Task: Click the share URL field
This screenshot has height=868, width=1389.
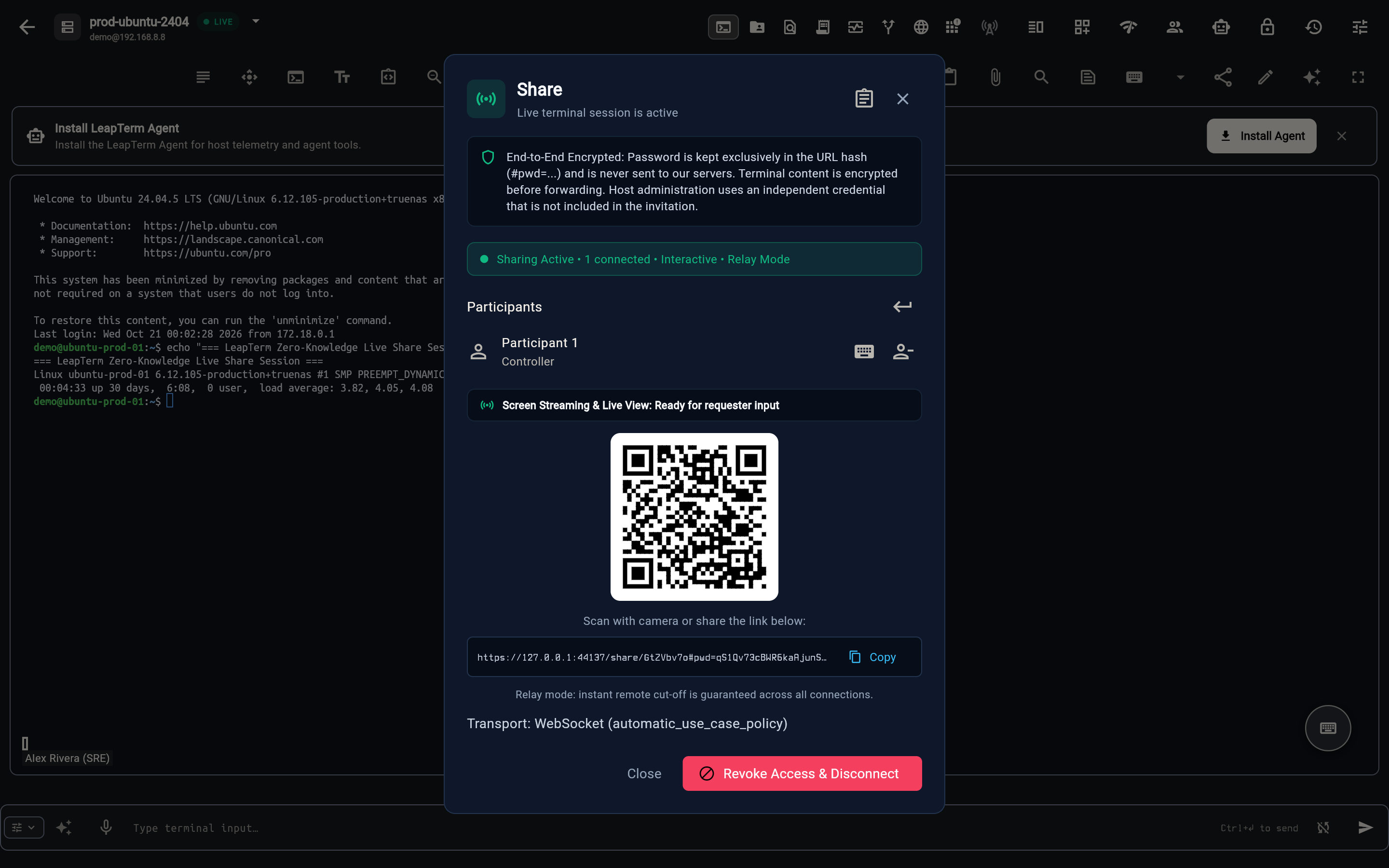Action: click(x=653, y=657)
